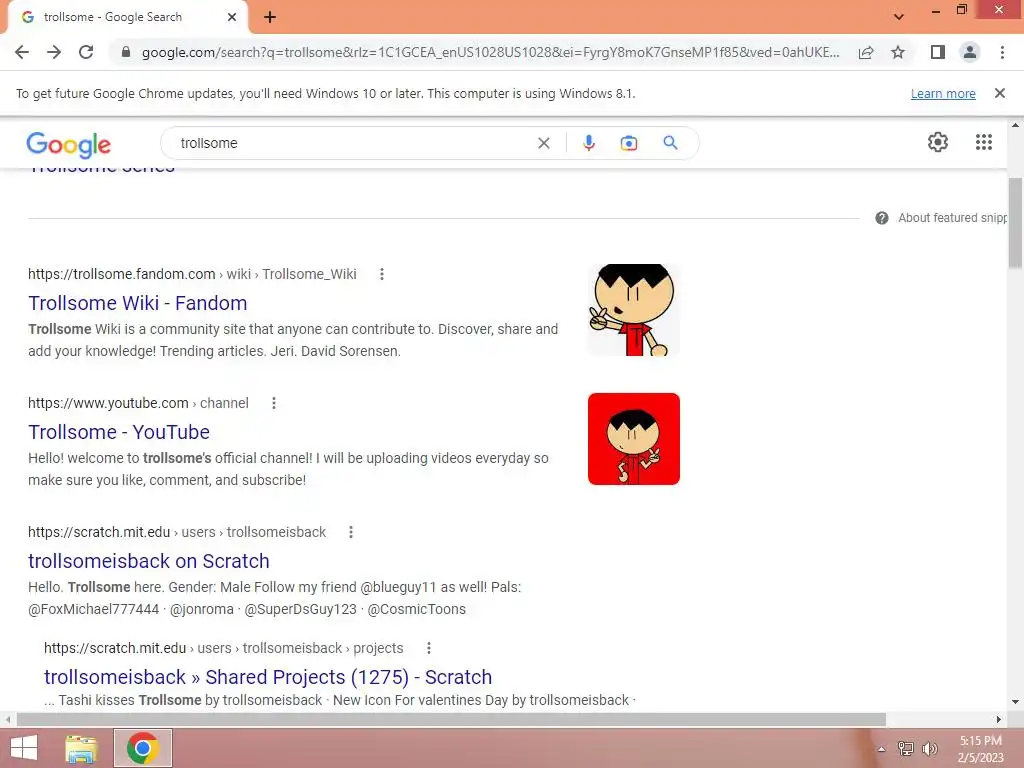Image resolution: width=1024 pixels, height=768 pixels.
Task: Click the www.youtube.com channel URL text
Action: pos(138,404)
